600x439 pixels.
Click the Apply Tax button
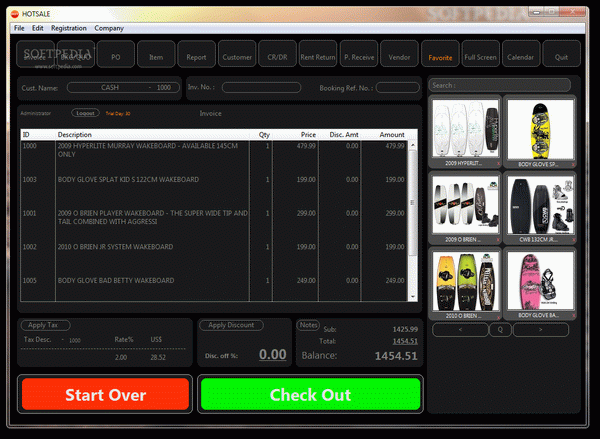pyautogui.click(x=45, y=325)
